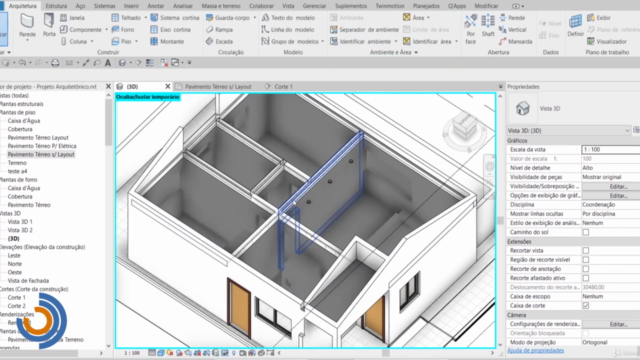
Task: Open the Piso dropdown arrow
Action: tap(136, 42)
